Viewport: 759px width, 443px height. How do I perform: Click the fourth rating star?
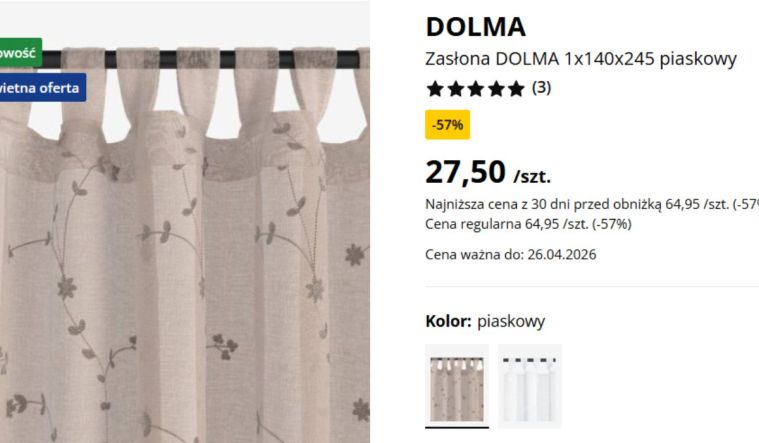coord(496,89)
